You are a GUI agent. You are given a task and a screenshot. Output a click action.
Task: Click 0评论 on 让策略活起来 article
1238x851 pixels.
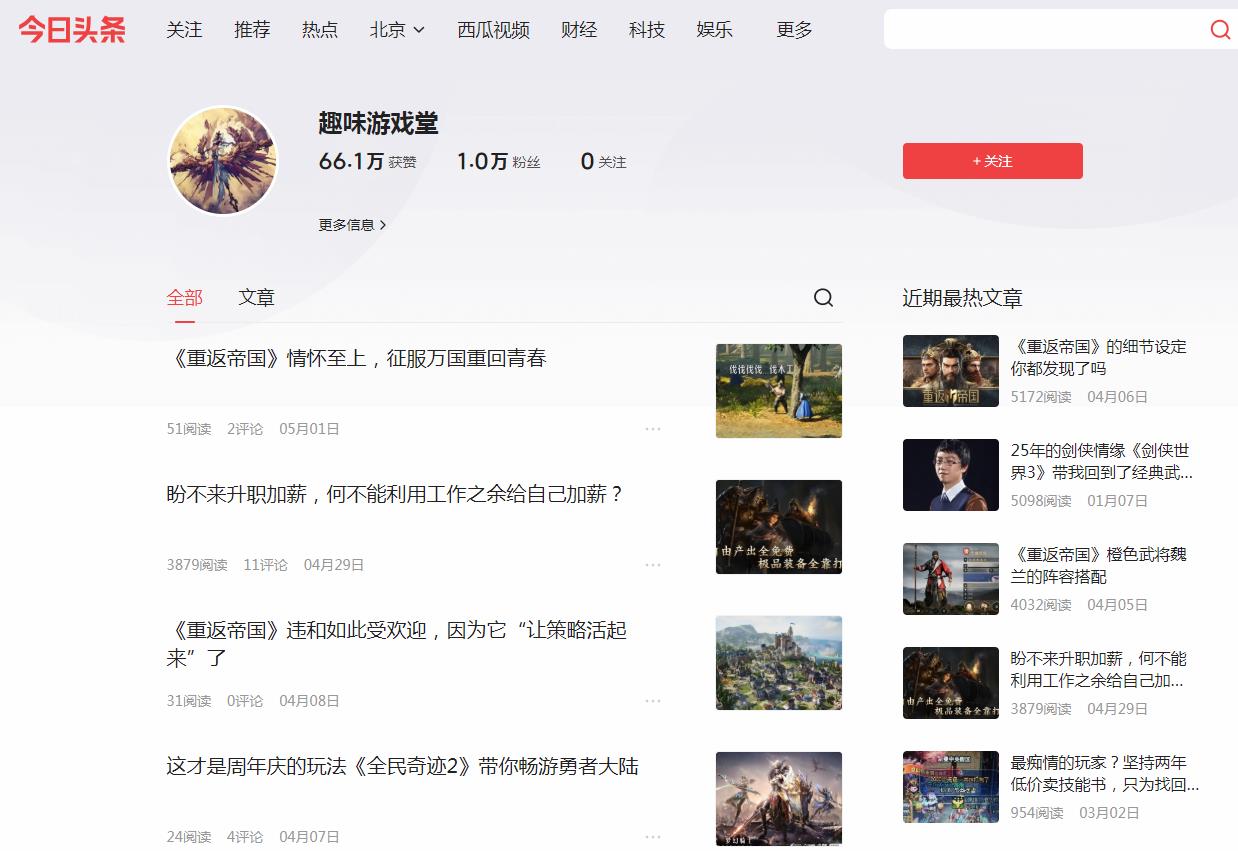pos(245,701)
